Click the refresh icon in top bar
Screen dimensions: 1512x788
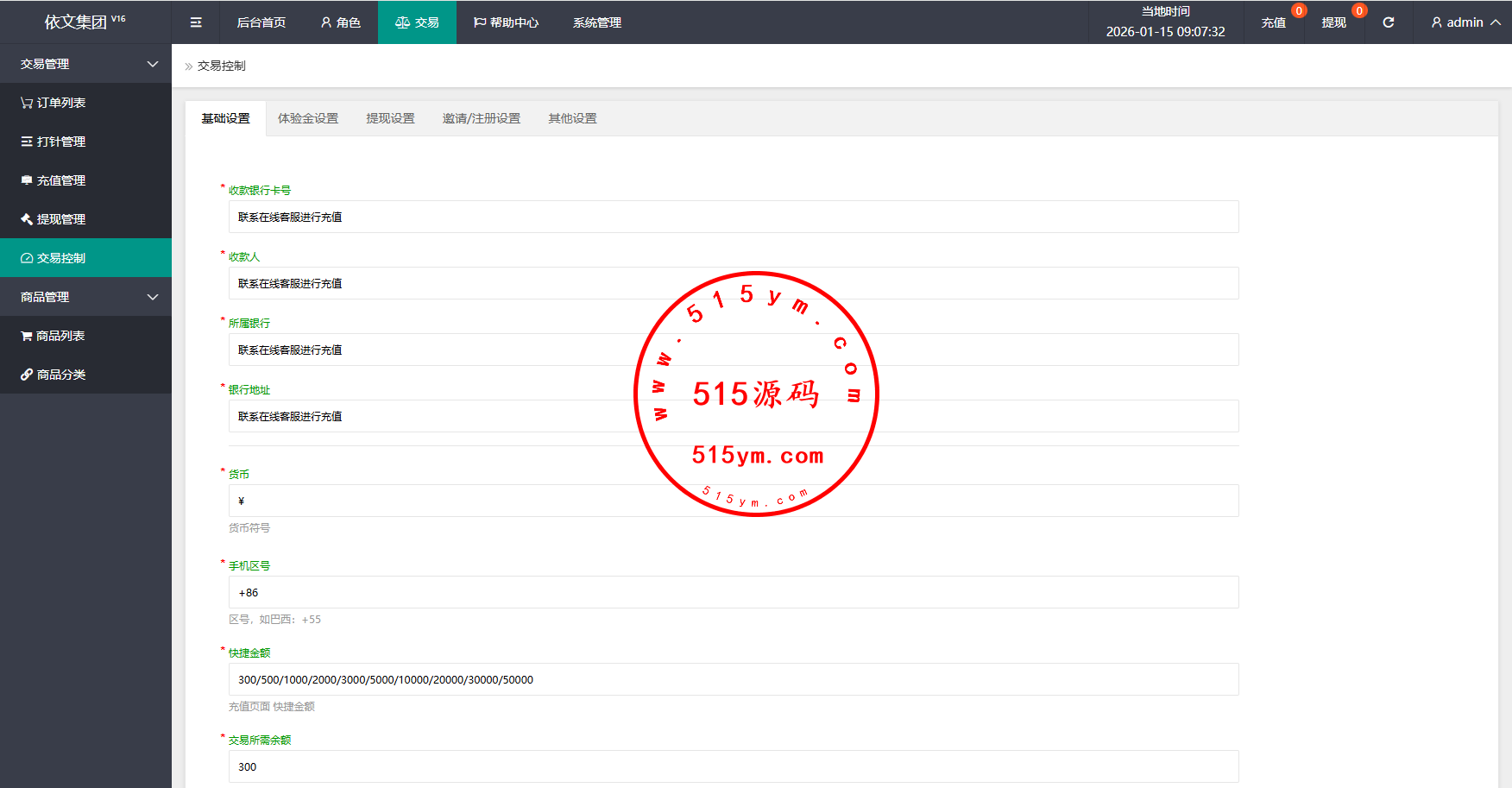click(x=1389, y=22)
